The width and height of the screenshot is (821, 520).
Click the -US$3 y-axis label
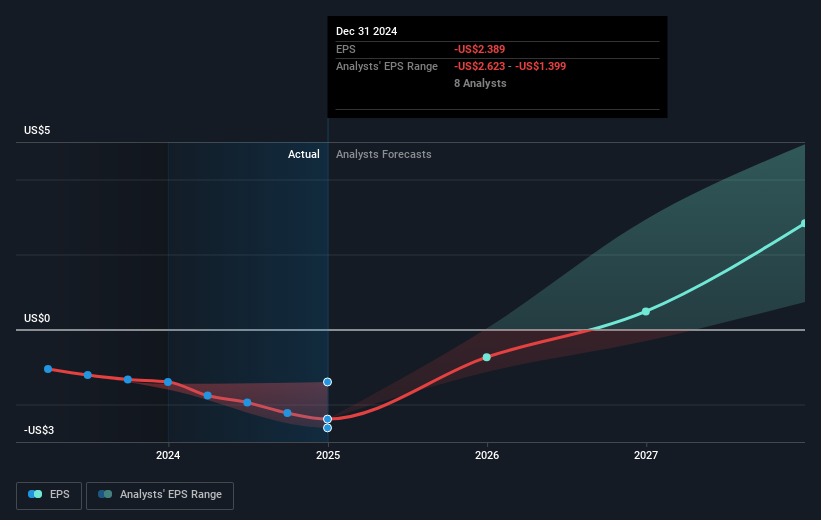tap(39, 430)
